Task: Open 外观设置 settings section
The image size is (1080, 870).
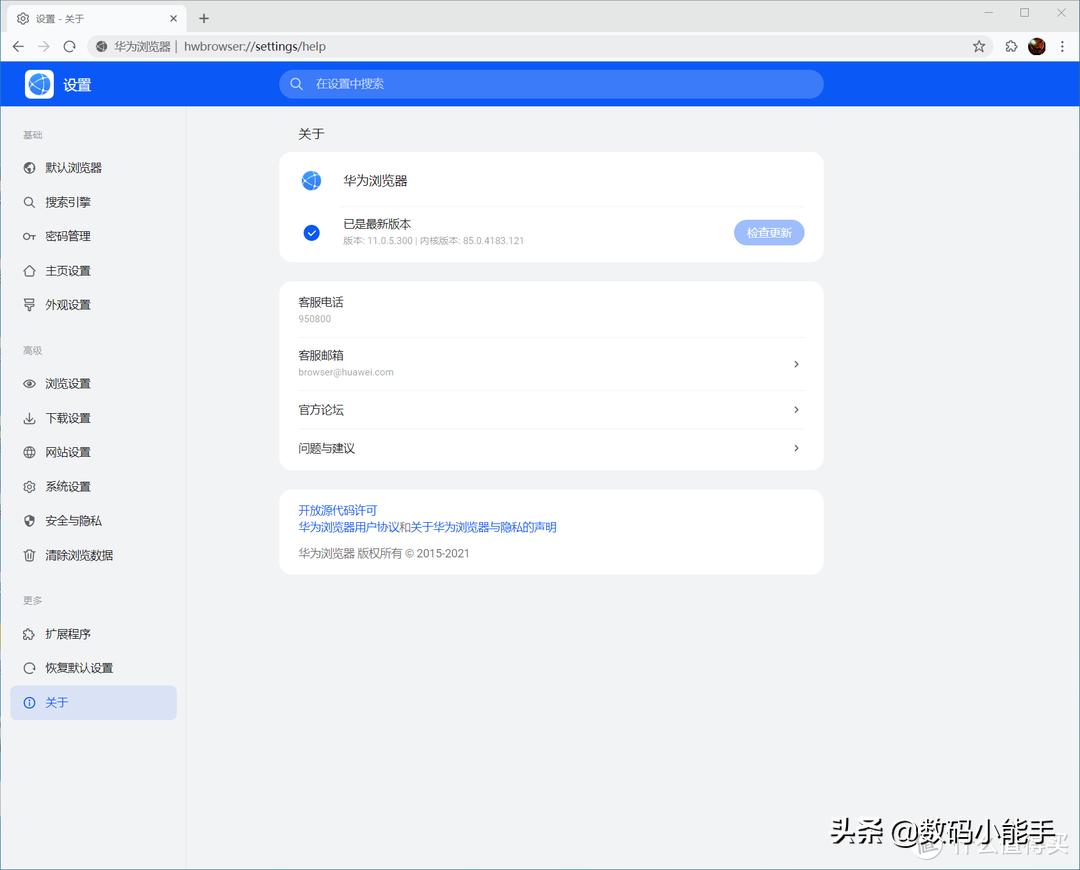Action: [x=94, y=305]
